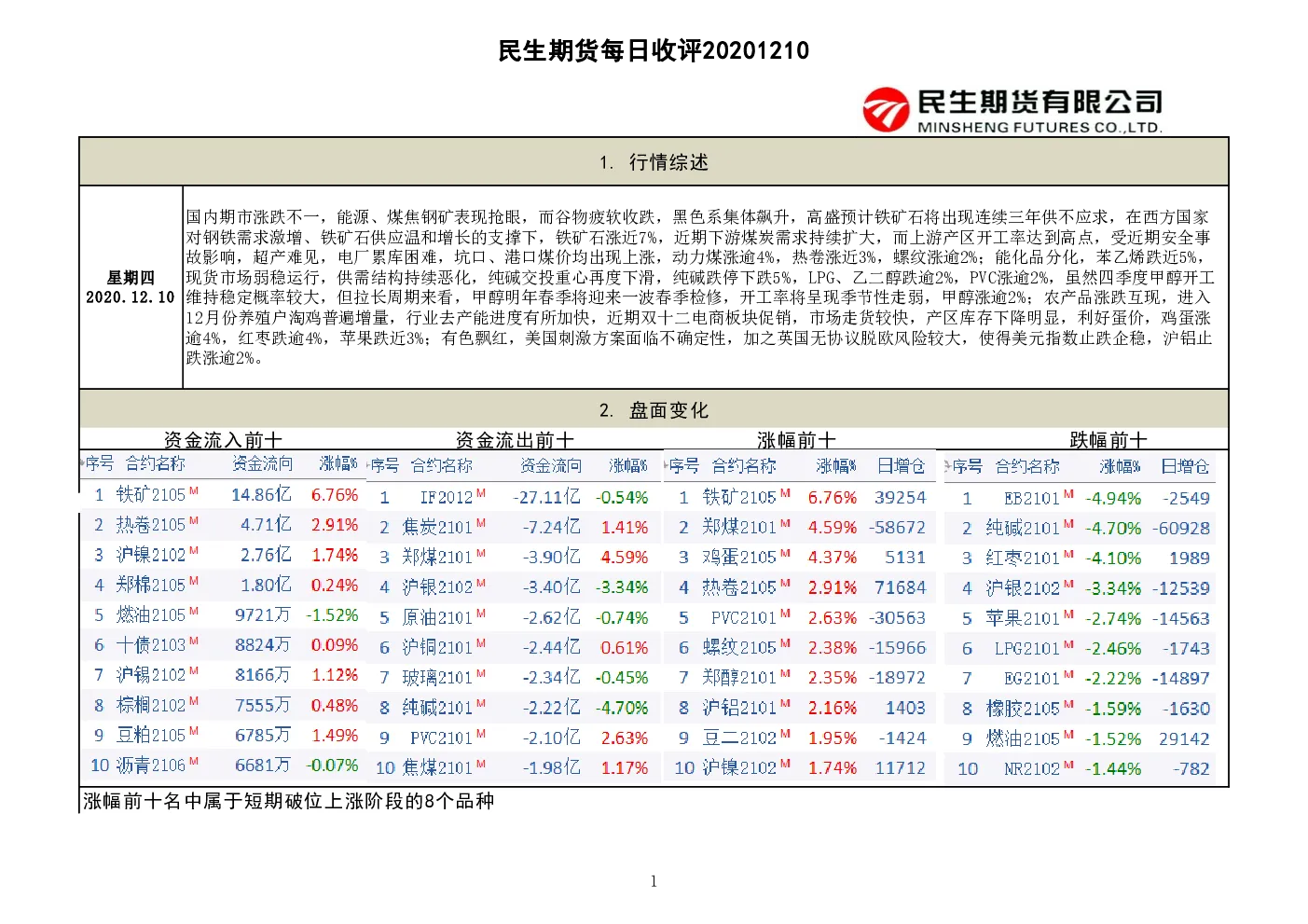Click contract IF2012 in outflow table
Screen dimensions: 1308x924
click(x=446, y=498)
